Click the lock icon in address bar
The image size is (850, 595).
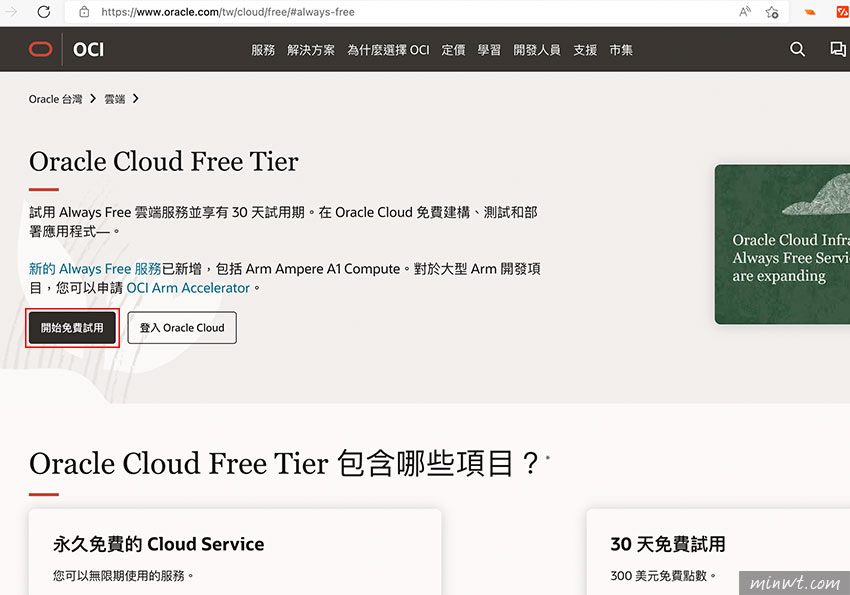click(84, 12)
